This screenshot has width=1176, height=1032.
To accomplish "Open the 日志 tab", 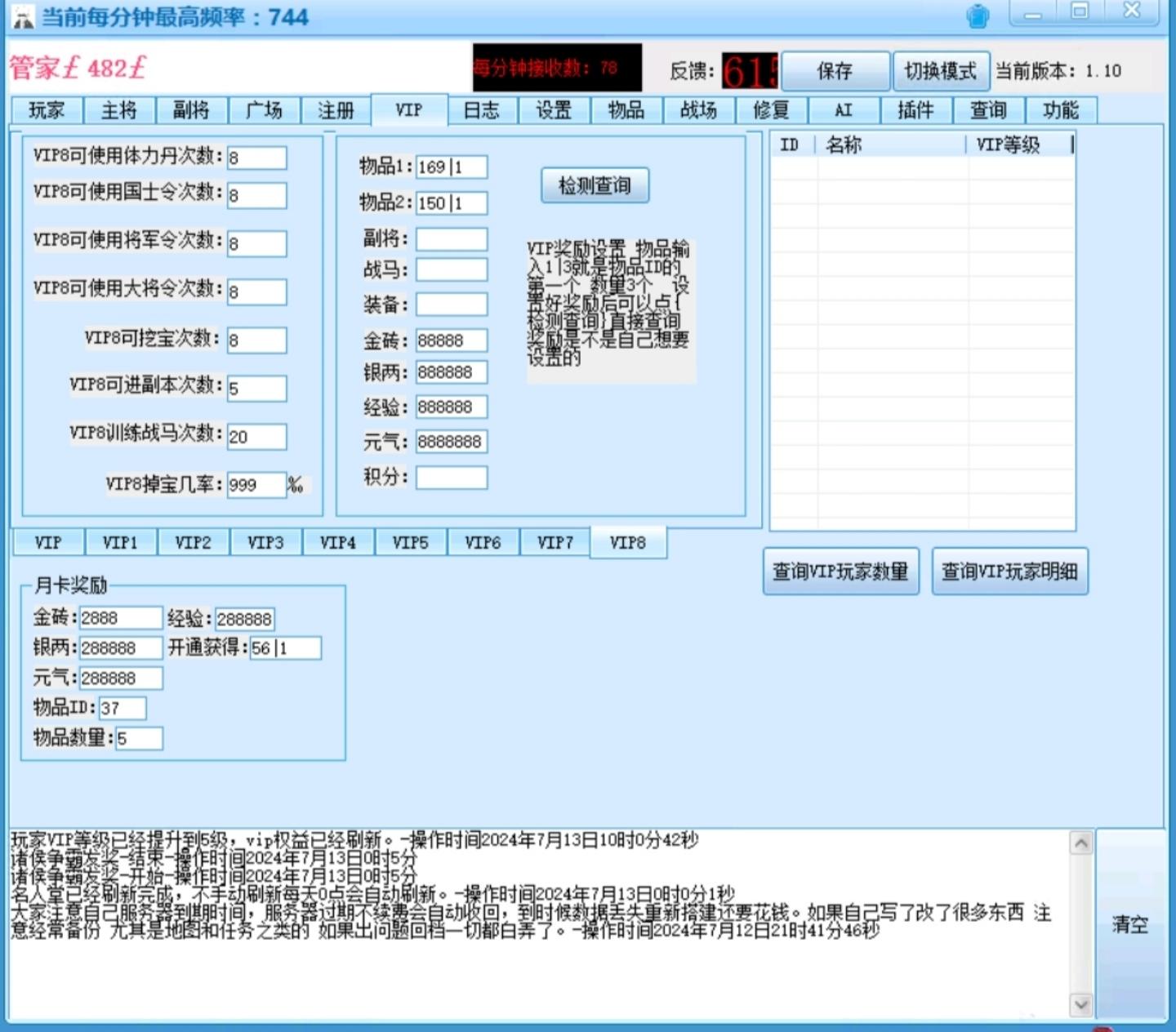I will point(482,110).
